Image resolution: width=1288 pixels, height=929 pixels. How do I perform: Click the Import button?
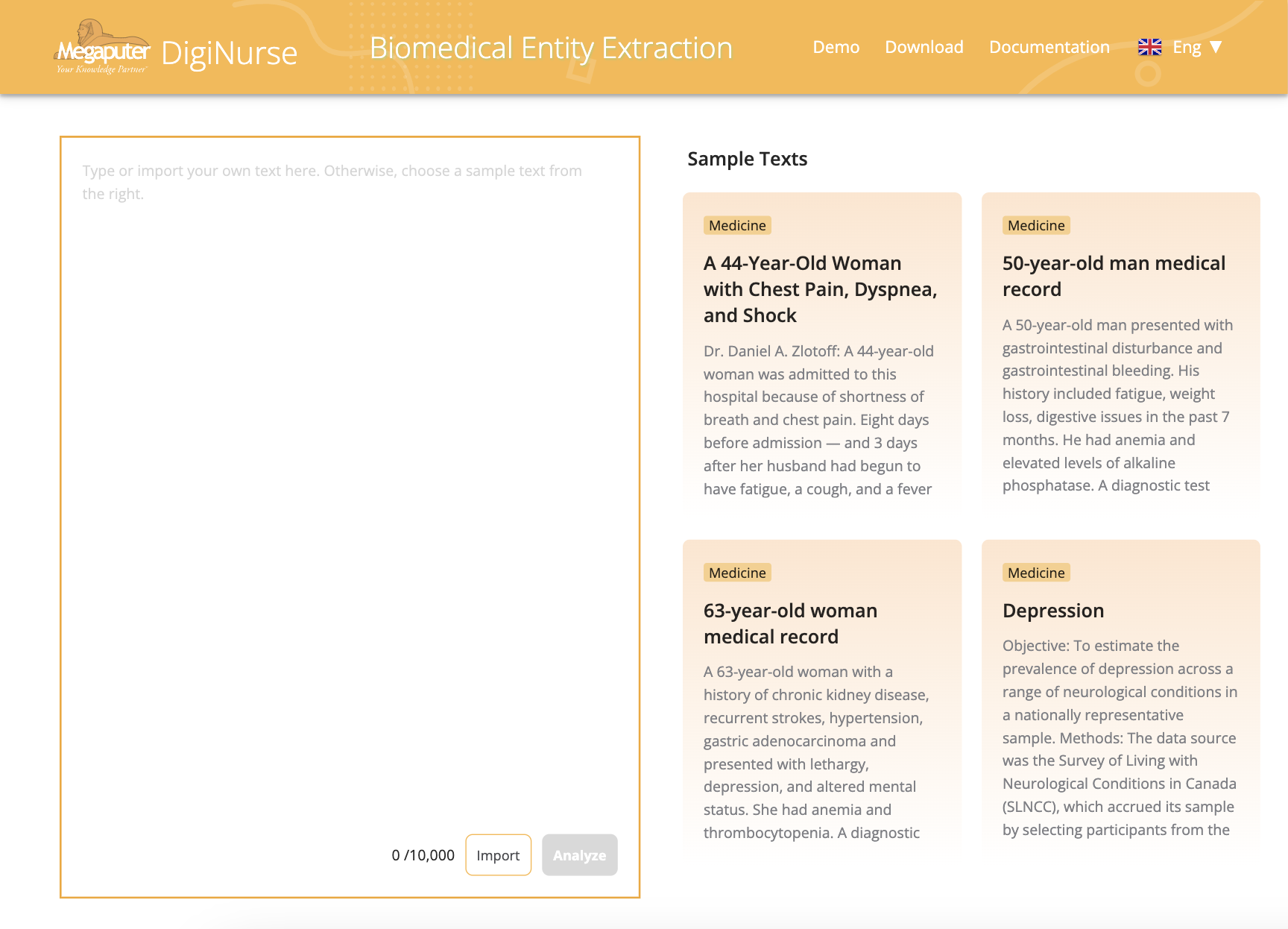click(x=498, y=854)
